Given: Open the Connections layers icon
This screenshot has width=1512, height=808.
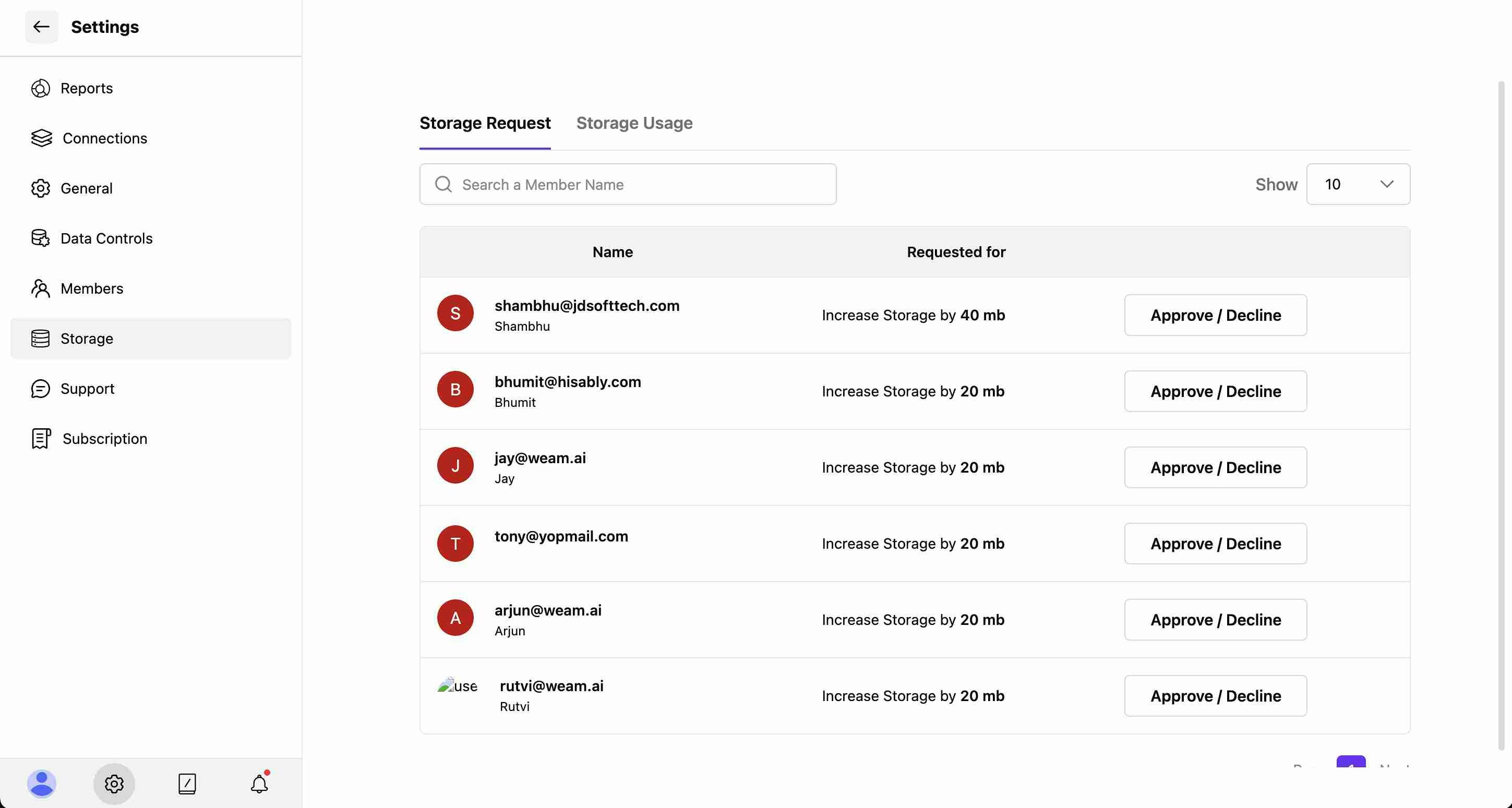Looking at the screenshot, I should 41,138.
